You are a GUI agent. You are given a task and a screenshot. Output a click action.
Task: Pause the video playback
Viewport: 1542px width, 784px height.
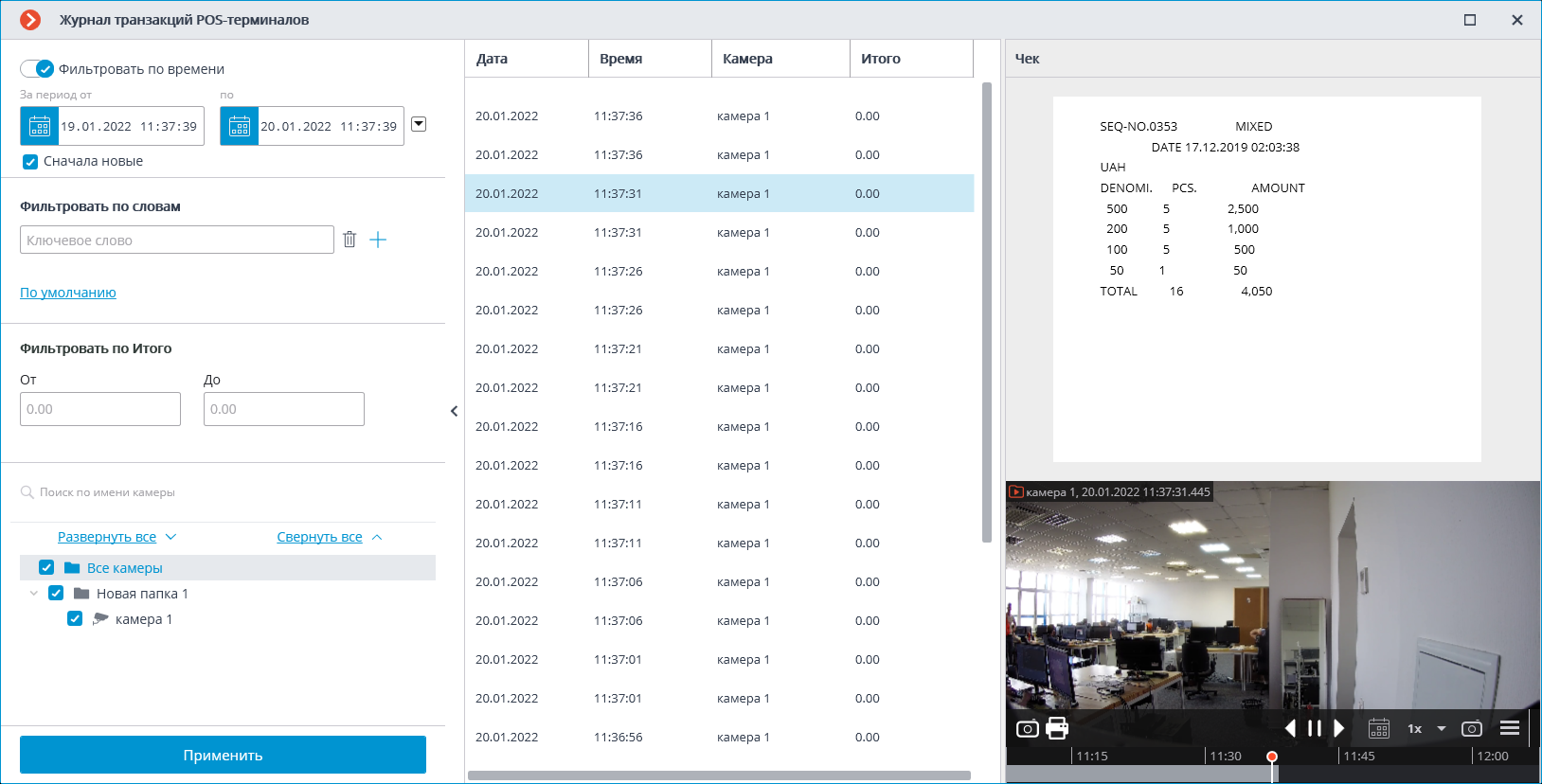tap(1315, 728)
